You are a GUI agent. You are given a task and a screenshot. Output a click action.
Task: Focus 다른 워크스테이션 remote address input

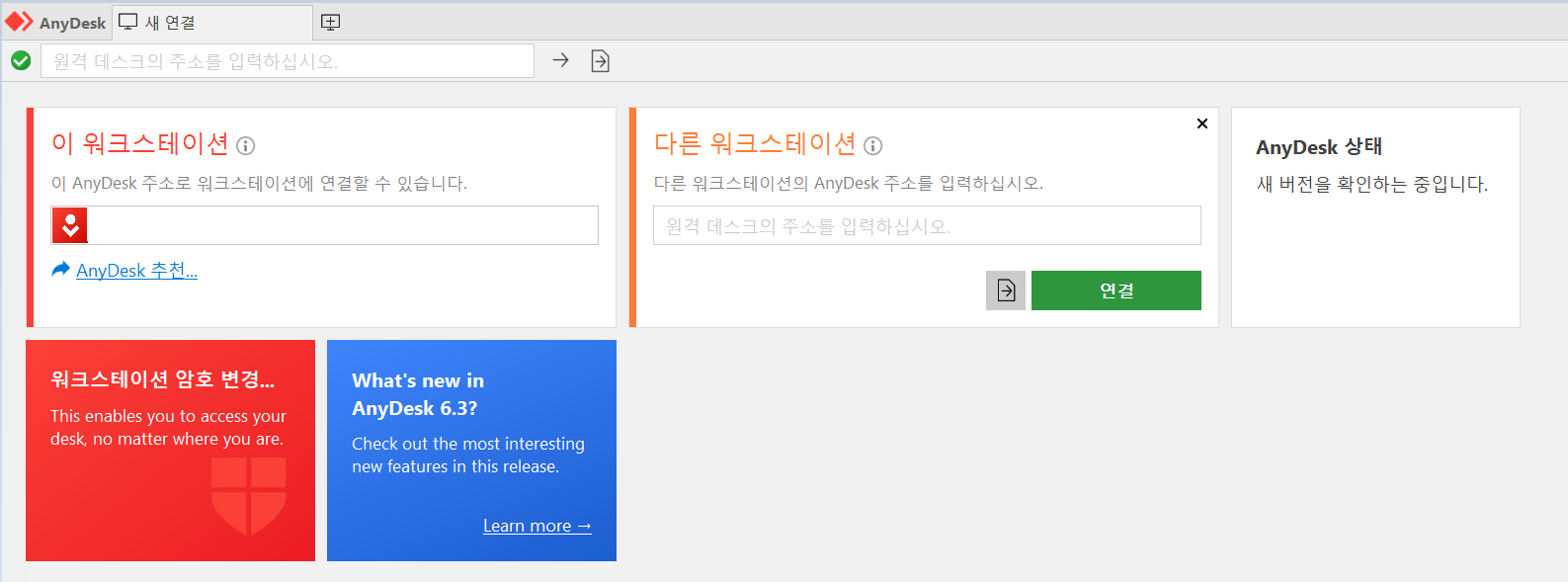[927, 225]
